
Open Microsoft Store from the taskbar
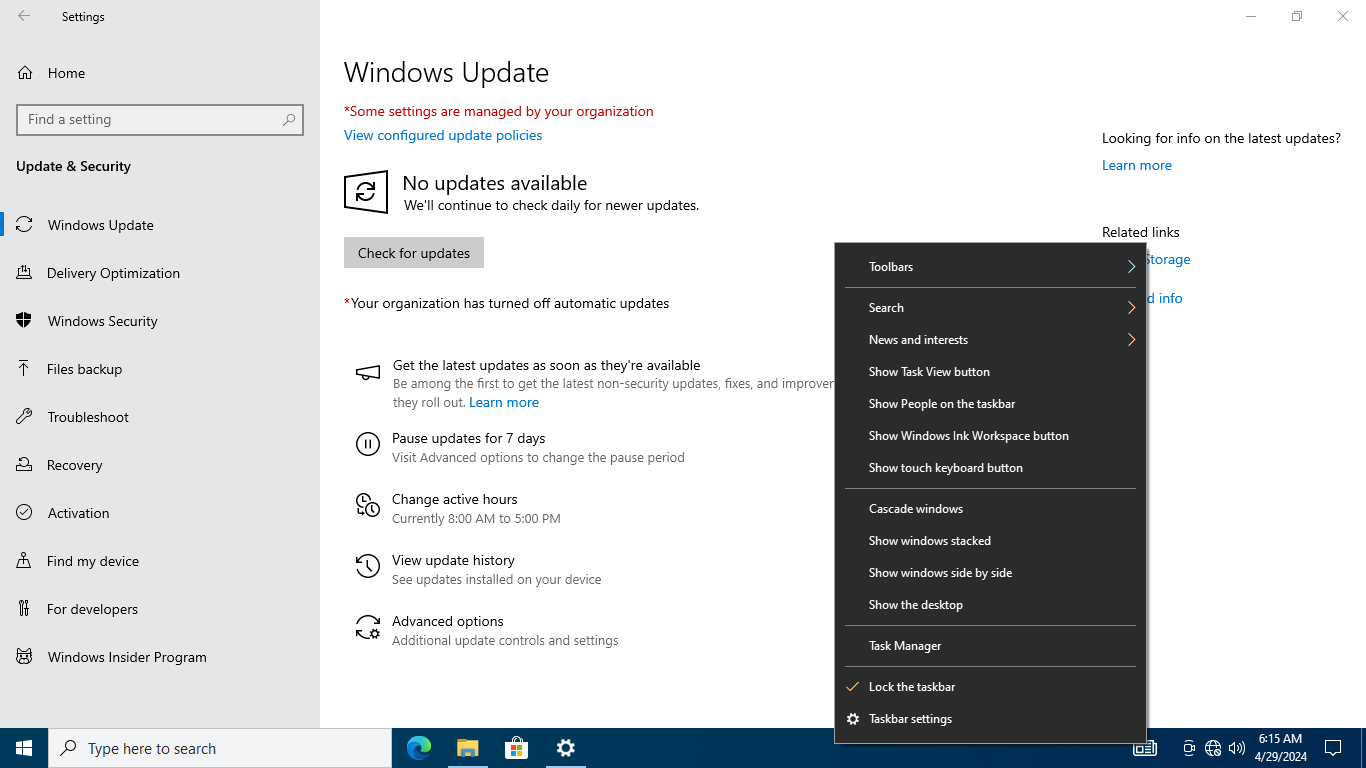click(x=516, y=748)
